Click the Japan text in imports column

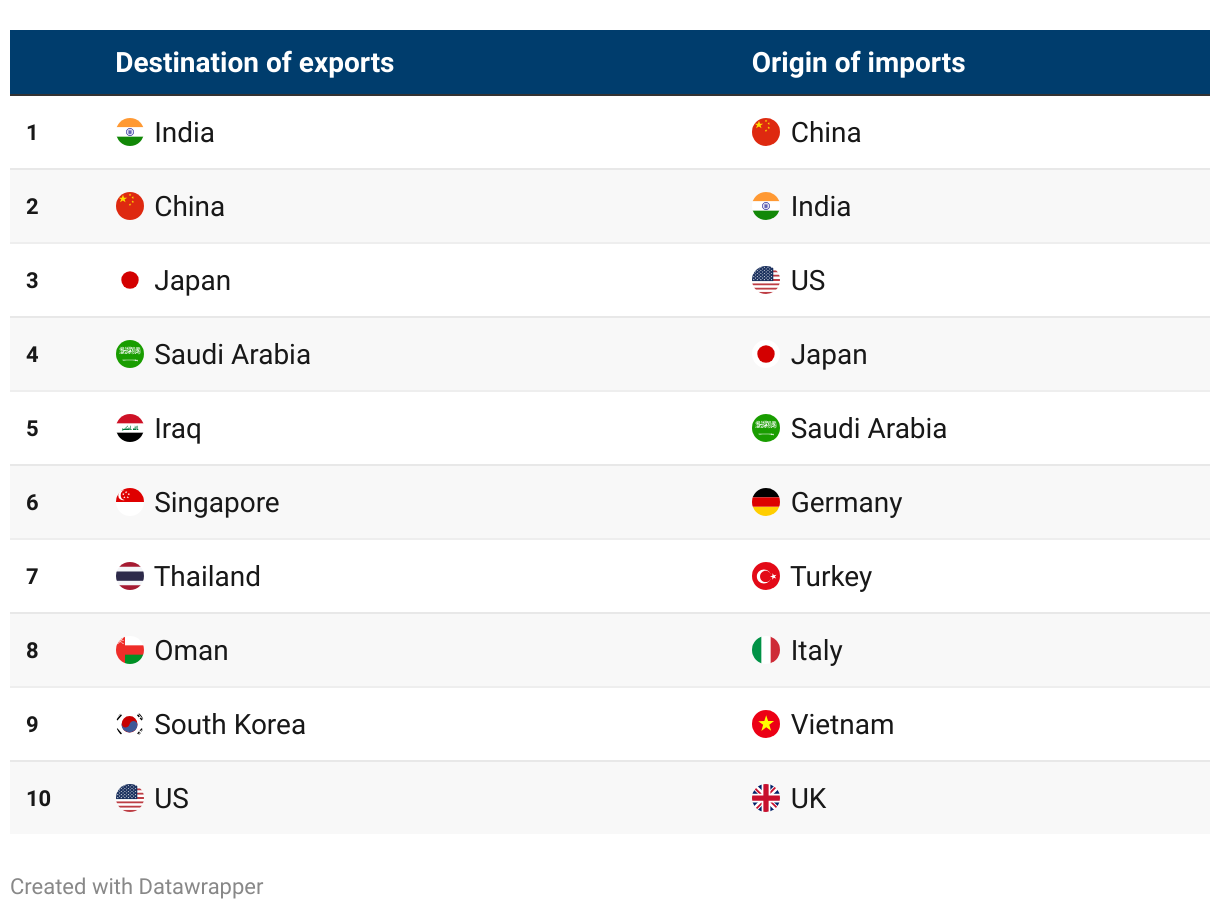click(829, 355)
